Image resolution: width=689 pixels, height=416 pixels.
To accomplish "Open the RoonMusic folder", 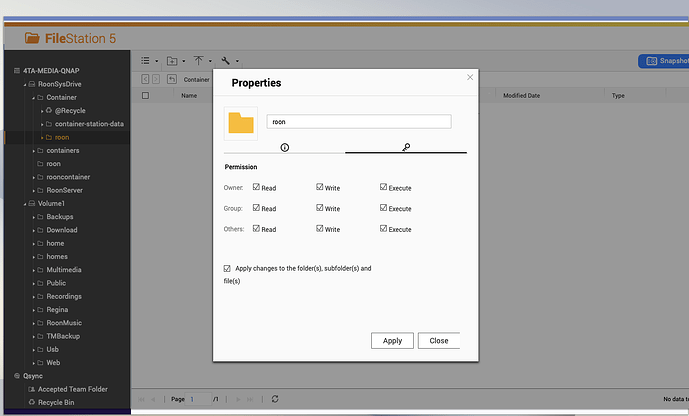I will point(64,323).
